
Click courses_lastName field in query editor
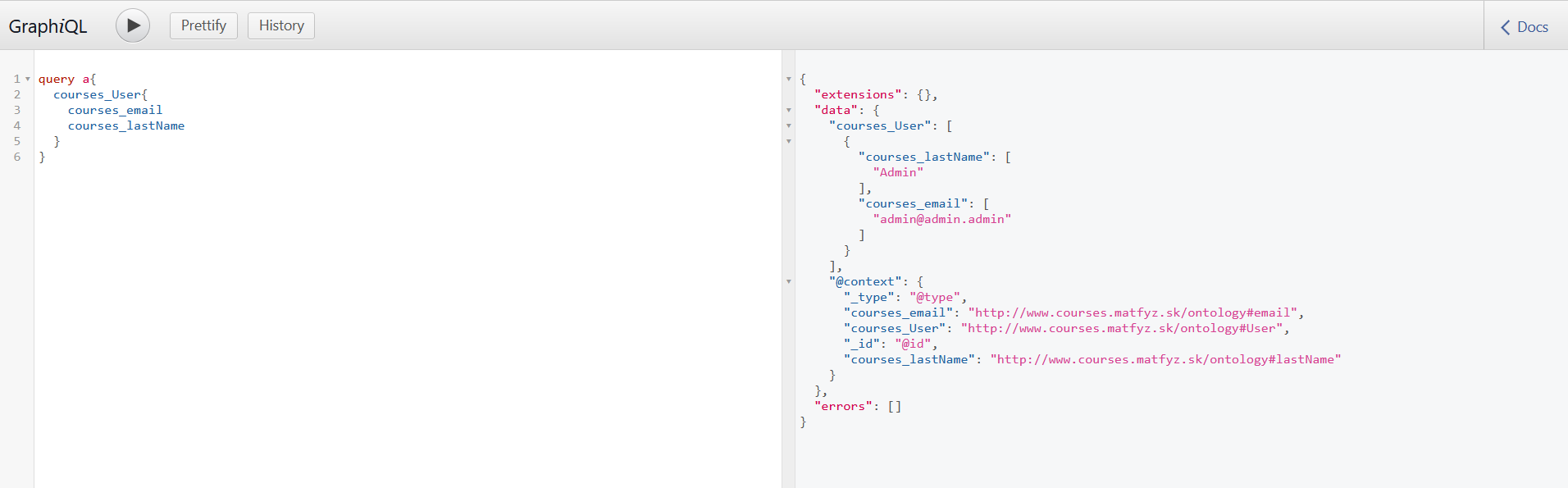125,126
